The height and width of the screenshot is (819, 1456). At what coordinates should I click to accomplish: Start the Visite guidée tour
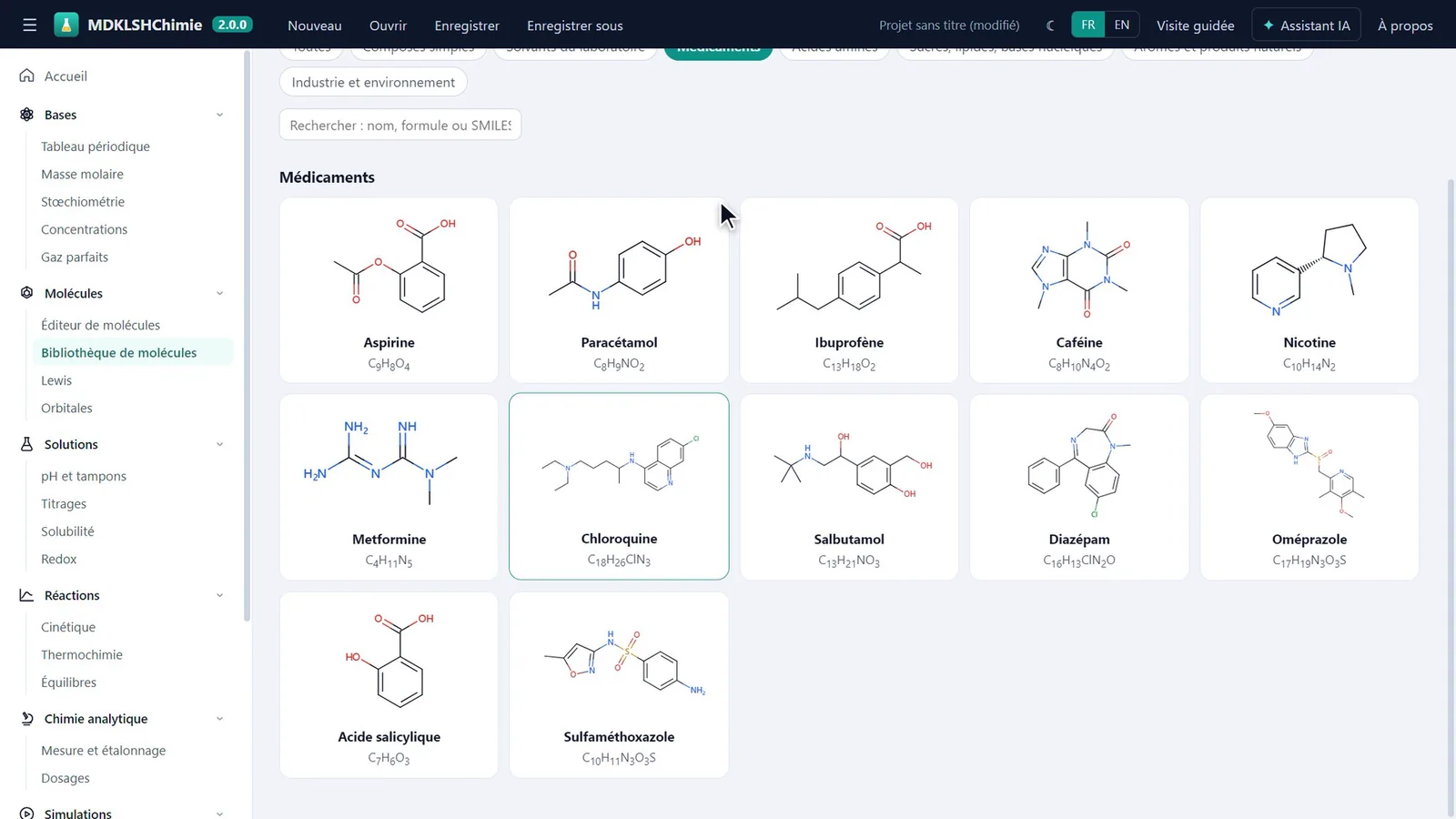tap(1196, 25)
